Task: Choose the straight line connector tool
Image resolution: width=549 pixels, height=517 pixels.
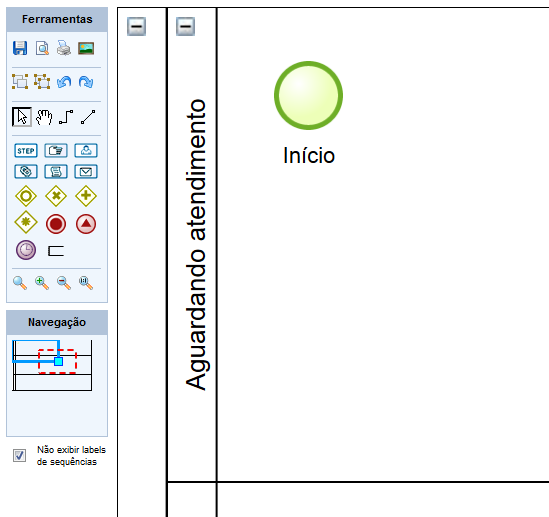Action: tap(88, 117)
